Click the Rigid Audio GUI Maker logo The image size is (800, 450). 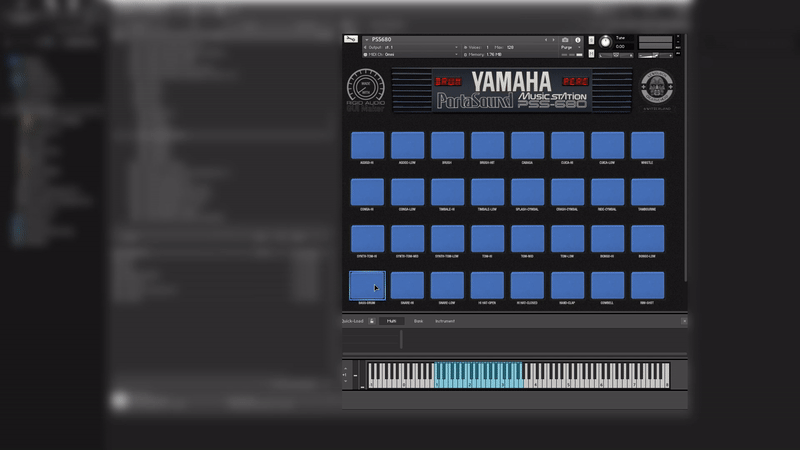(x=365, y=90)
